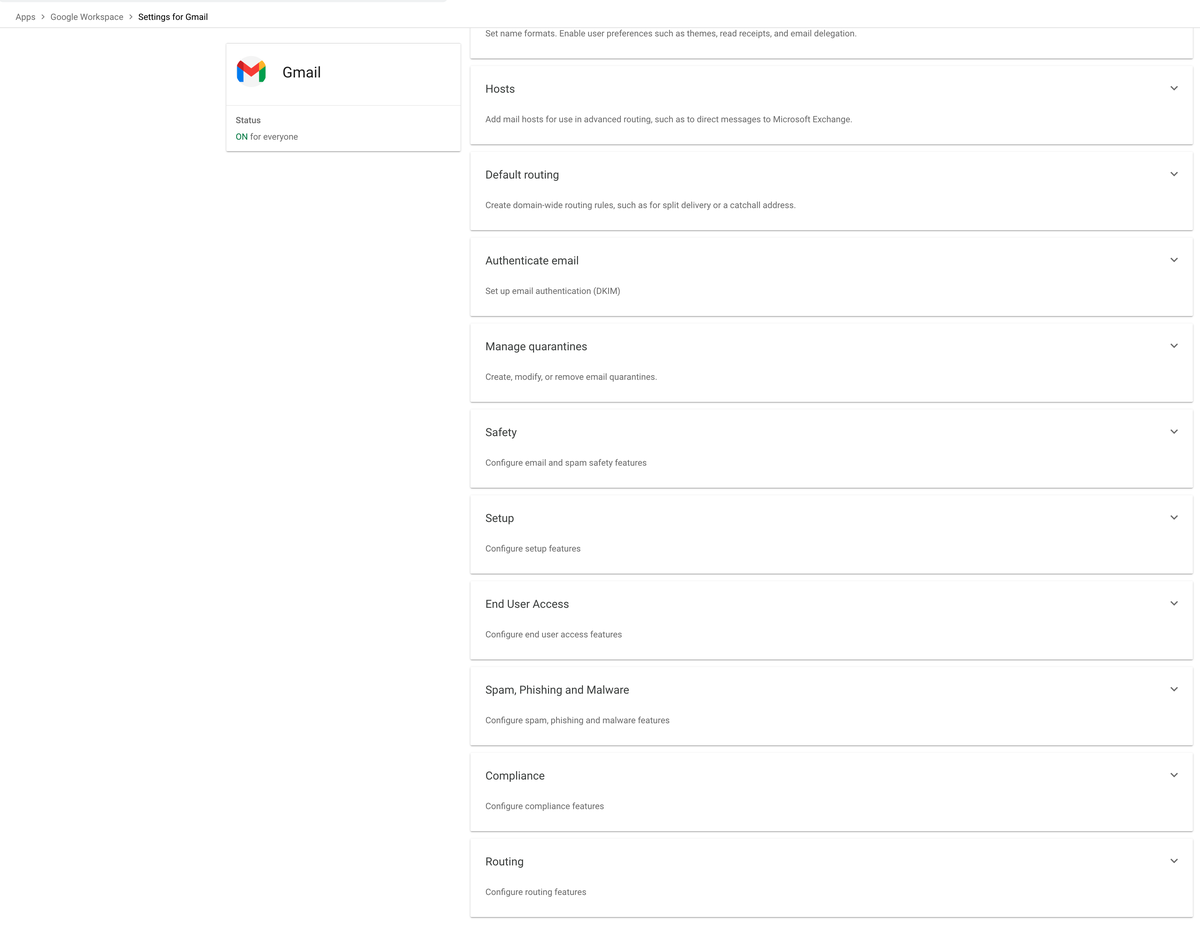Select Settings for Gmail breadcrumb
The width and height of the screenshot is (1200, 927).
[x=173, y=17]
